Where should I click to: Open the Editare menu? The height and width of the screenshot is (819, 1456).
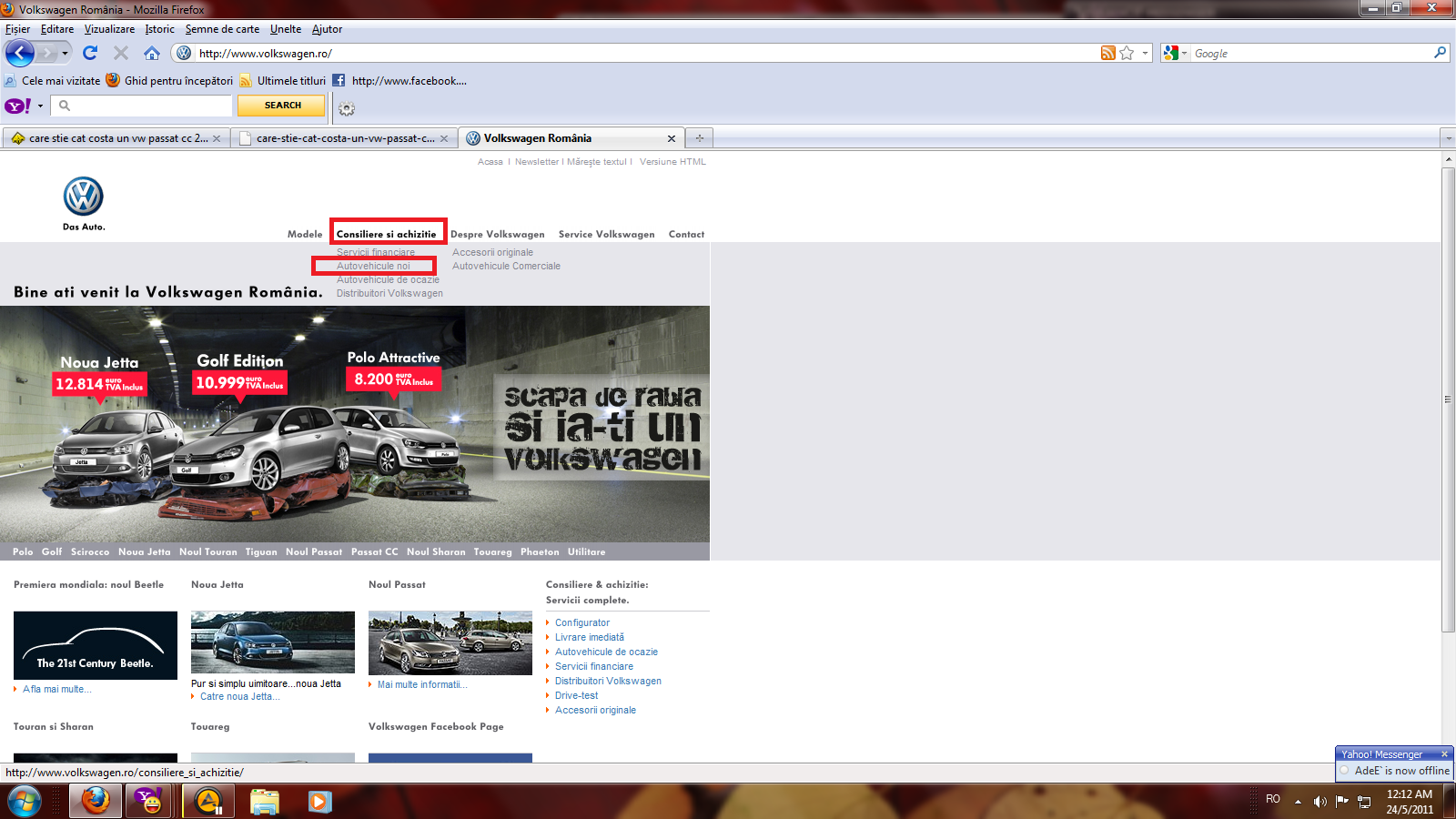pyautogui.click(x=57, y=29)
